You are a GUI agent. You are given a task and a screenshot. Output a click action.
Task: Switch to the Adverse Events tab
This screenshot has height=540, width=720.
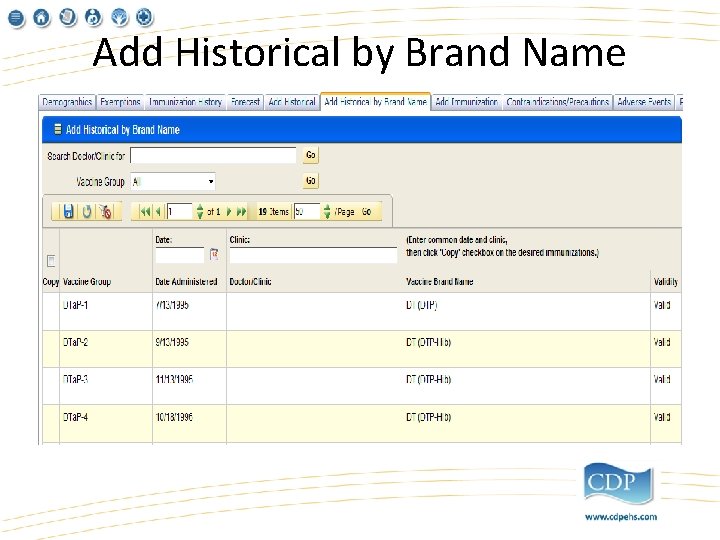644,102
